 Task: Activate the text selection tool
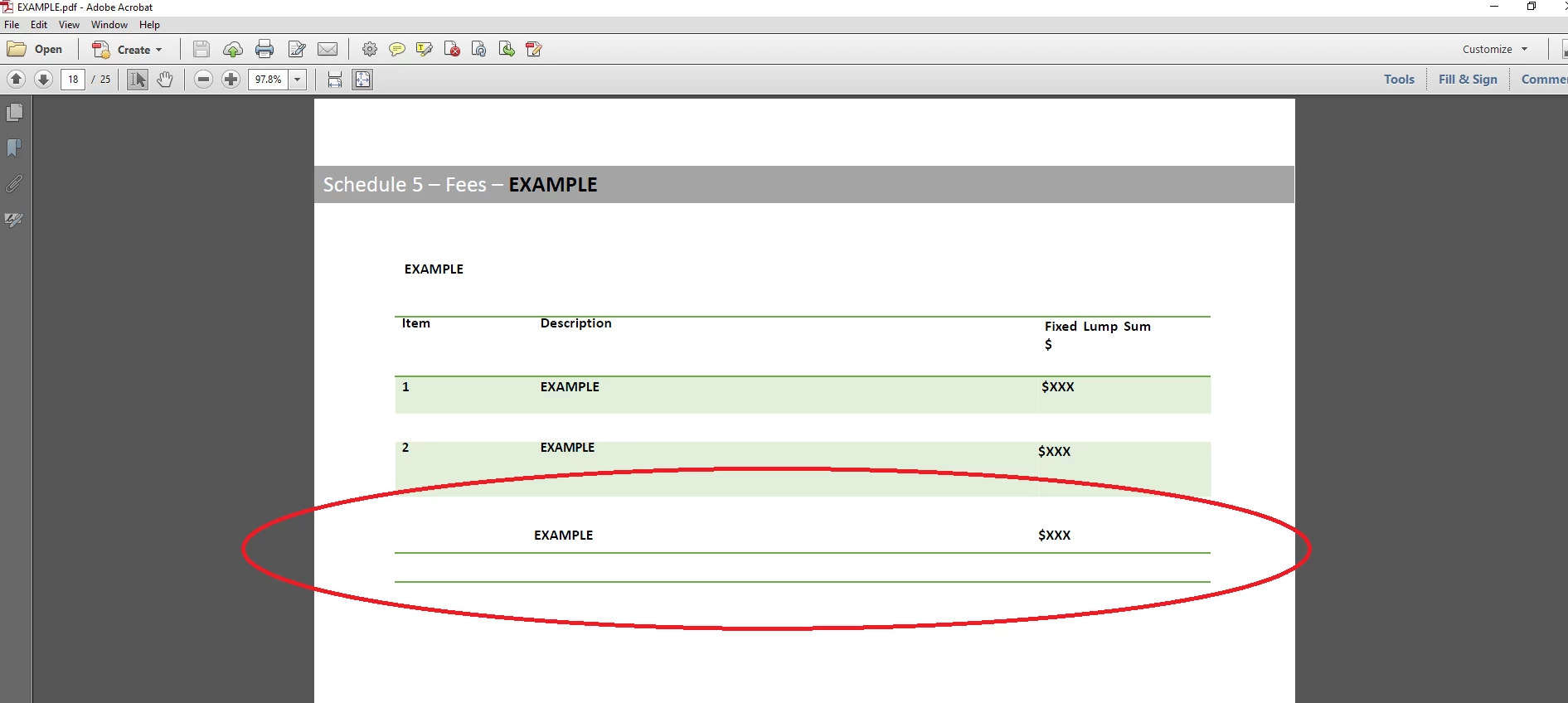[138, 80]
